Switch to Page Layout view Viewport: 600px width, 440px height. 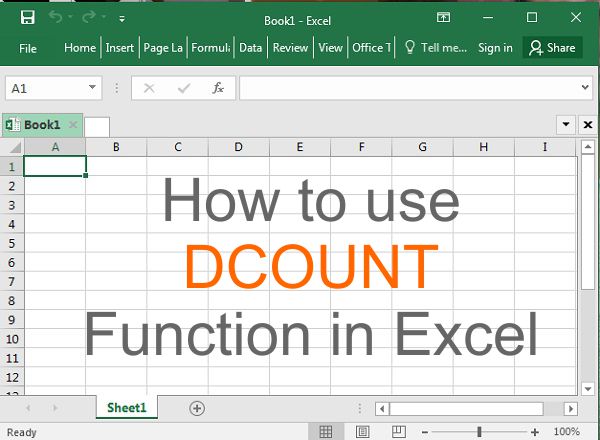click(x=362, y=432)
